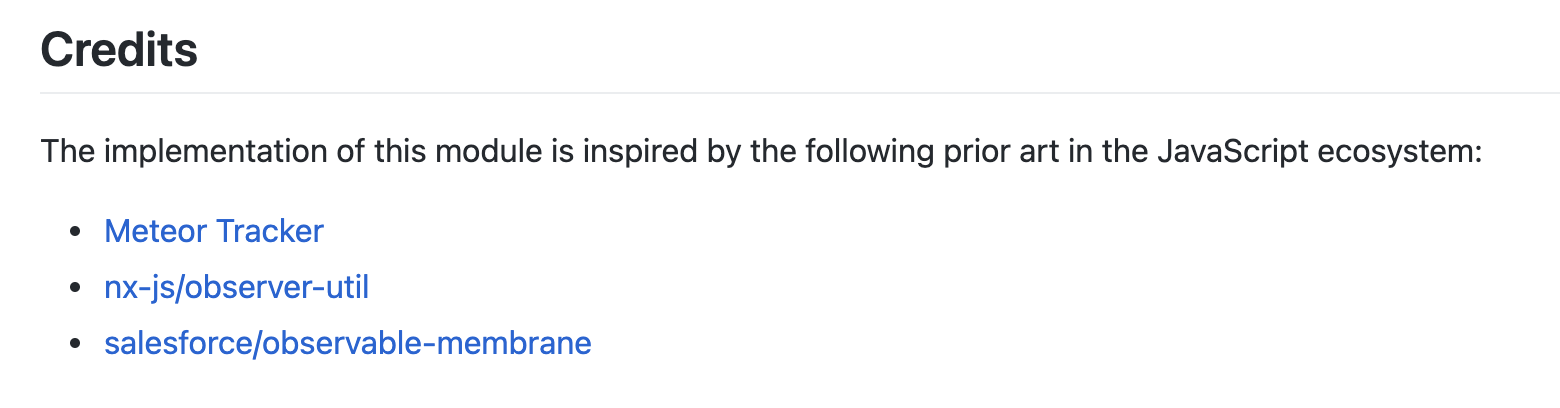Viewport: 1560px width, 408px height.
Task: Click "observable-membrane" in the last link
Action: point(427,344)
